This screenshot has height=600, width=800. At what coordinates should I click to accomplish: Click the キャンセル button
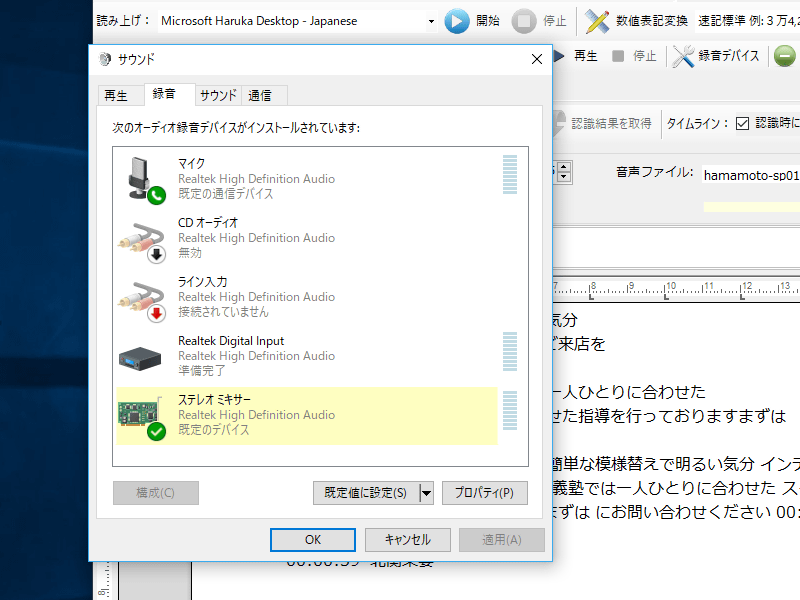coord(408,540)
